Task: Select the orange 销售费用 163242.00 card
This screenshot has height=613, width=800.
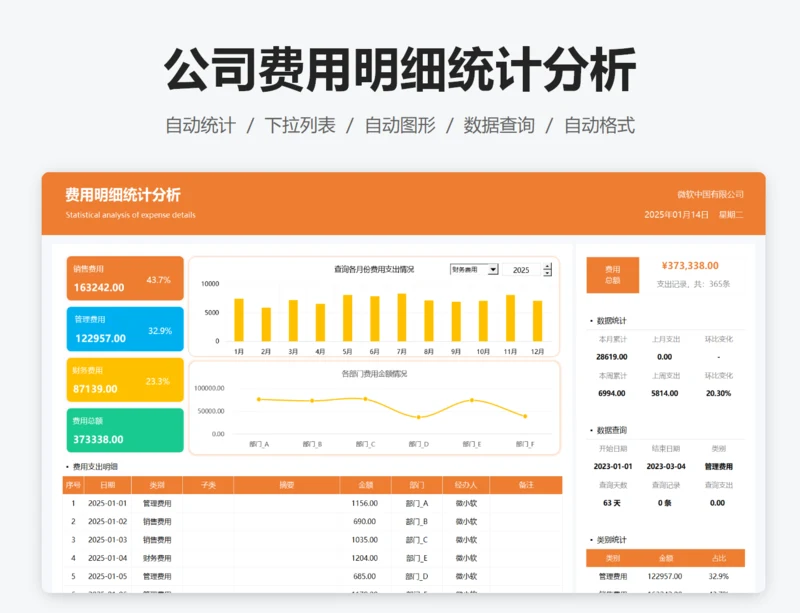Action: [125, 278]
